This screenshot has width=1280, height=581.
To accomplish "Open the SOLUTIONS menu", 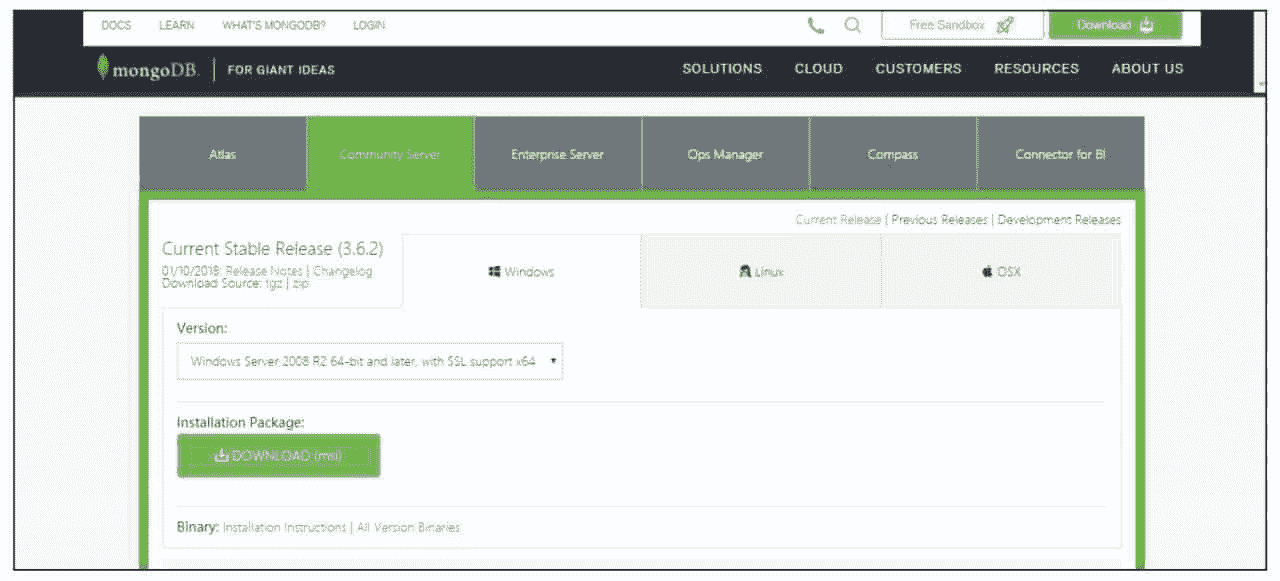I will pos(722,69).
